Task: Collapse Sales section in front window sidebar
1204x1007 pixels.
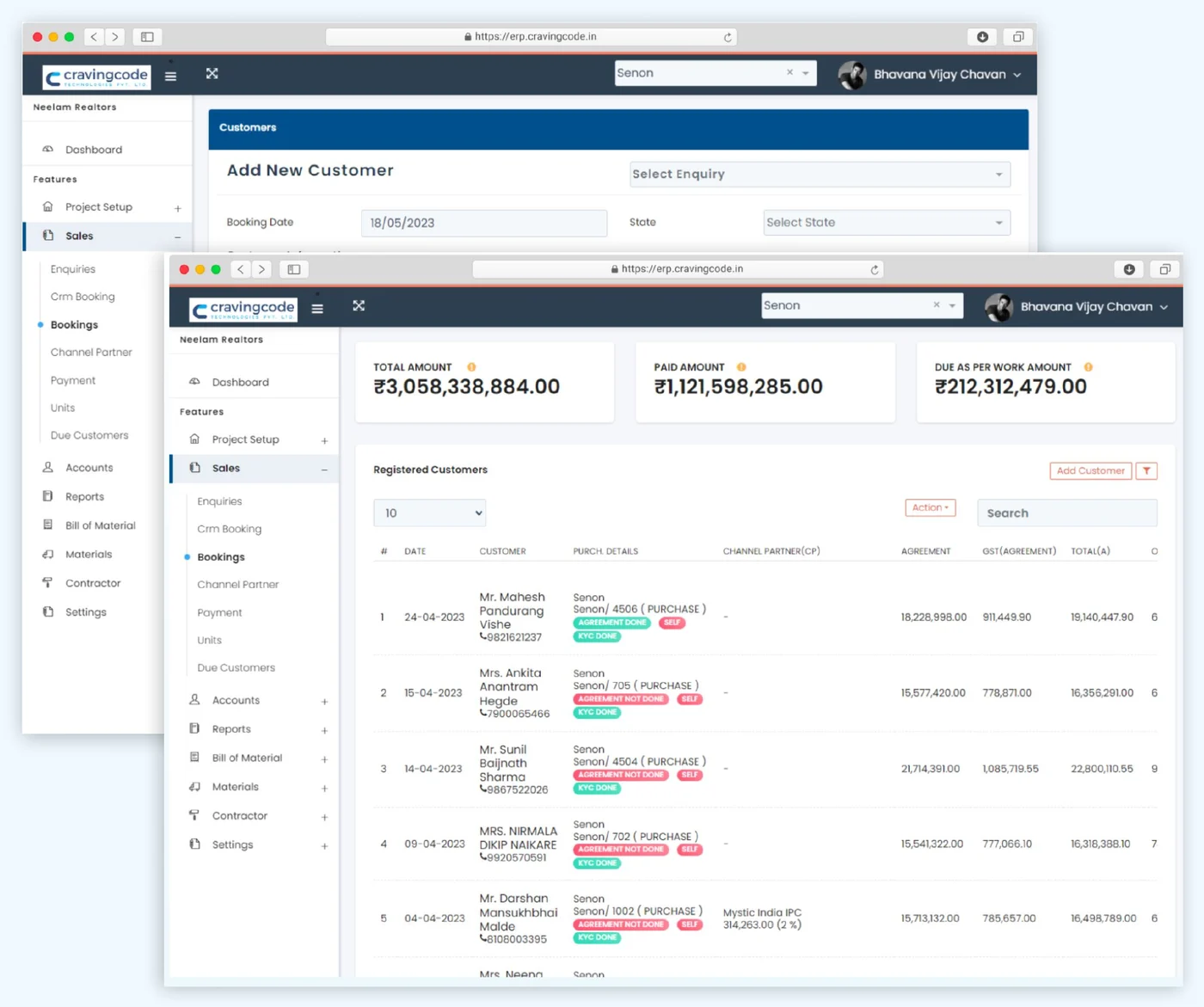Action: [x=324, y=470]
